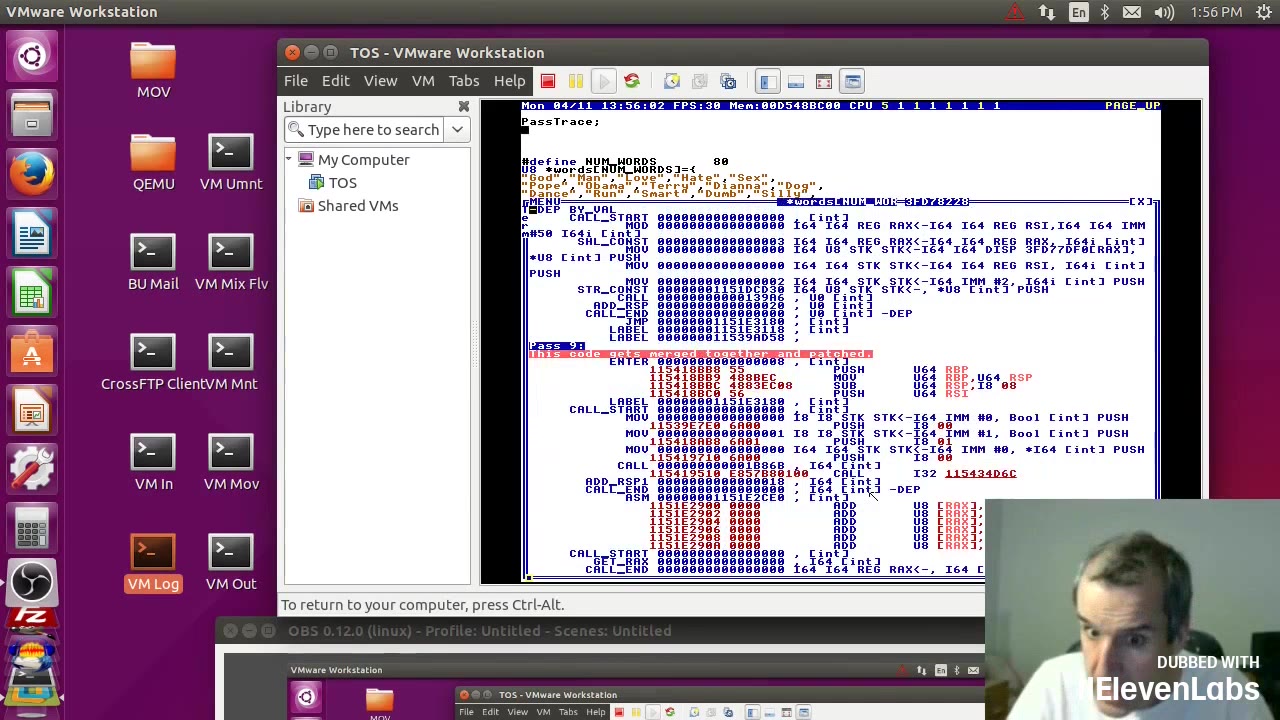
Task: Click the 1:56 PM clock indicator
Action: click(x=1216, y=12)
